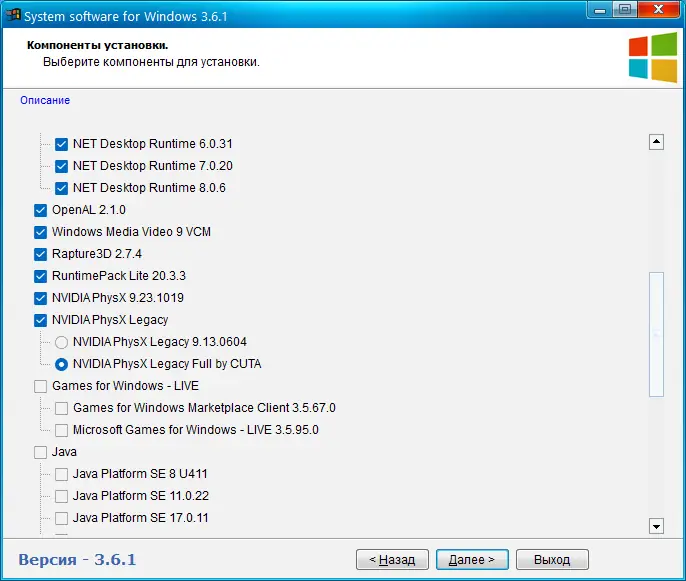Go back with the Назад button

coord(392,560)
